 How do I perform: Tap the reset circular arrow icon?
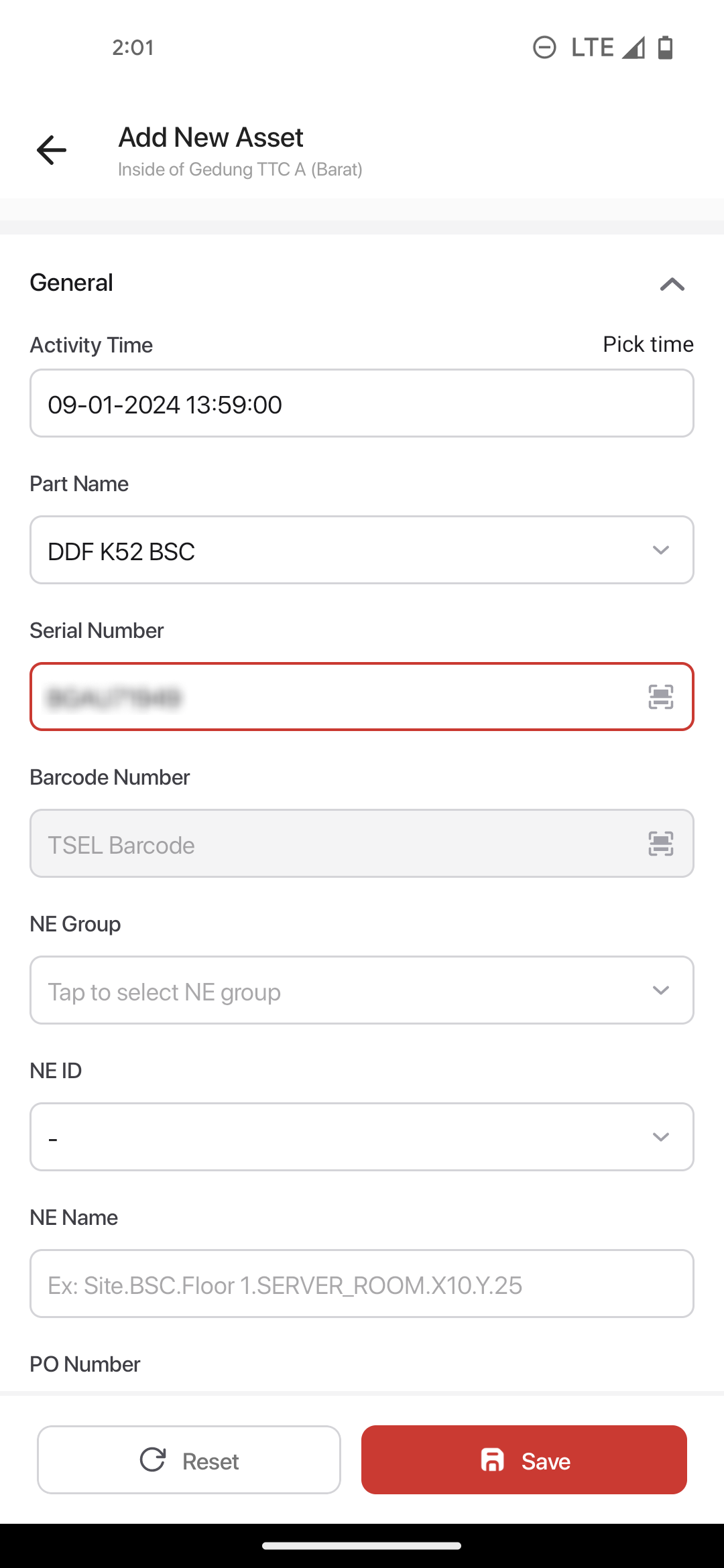click(153, 1459)
